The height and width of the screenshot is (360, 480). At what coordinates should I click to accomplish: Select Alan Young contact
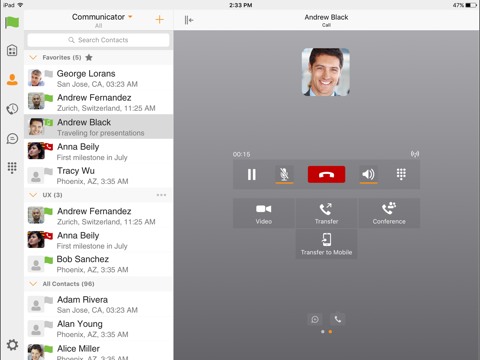[98, 329]
